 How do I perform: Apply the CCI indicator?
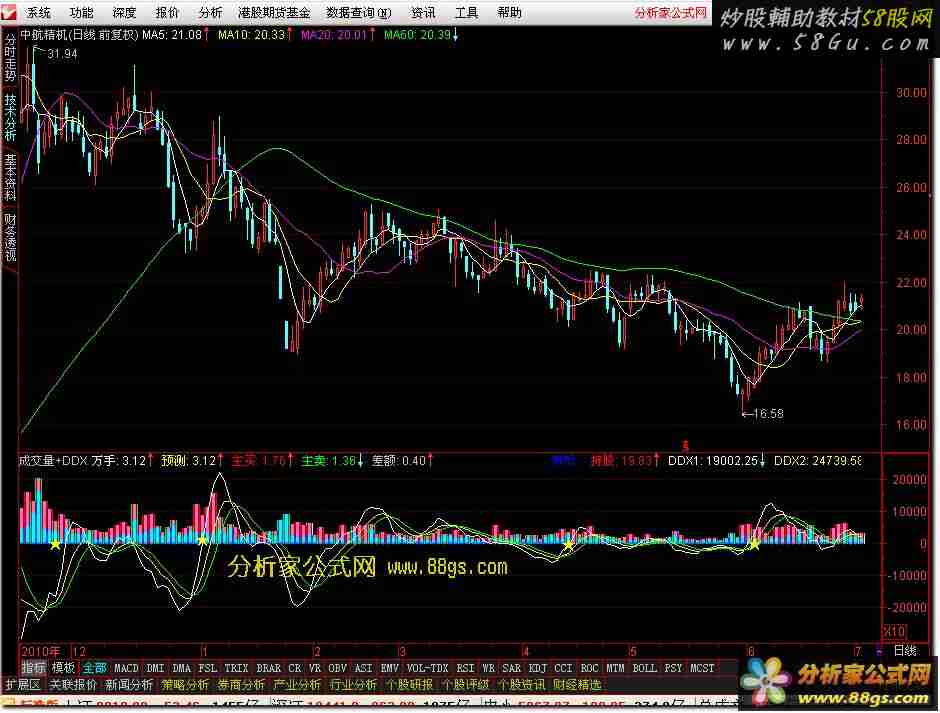click(x=564, y=667)
